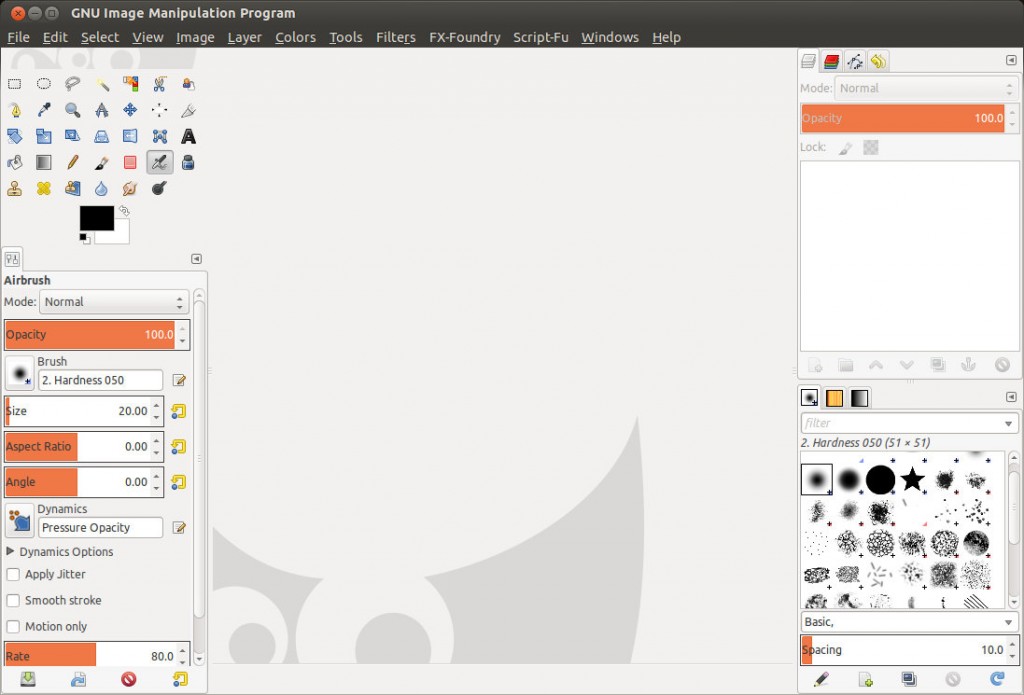
Task: Select the Smudge tool
Action: click(131, 188)
